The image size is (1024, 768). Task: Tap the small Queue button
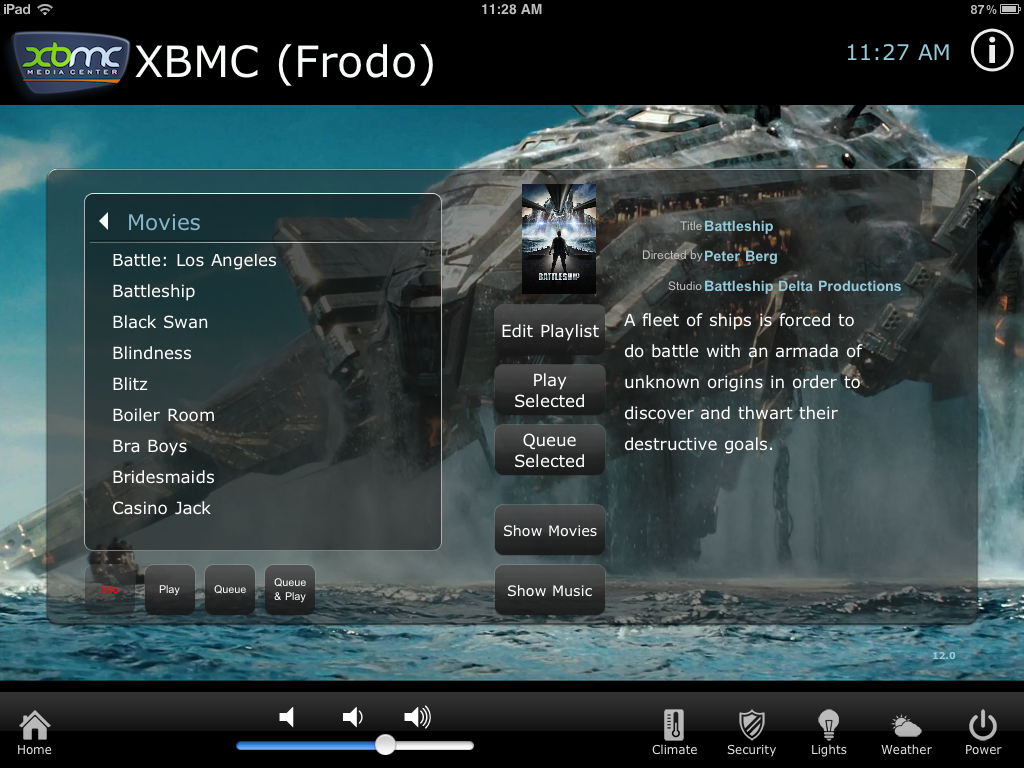point(230,590)
